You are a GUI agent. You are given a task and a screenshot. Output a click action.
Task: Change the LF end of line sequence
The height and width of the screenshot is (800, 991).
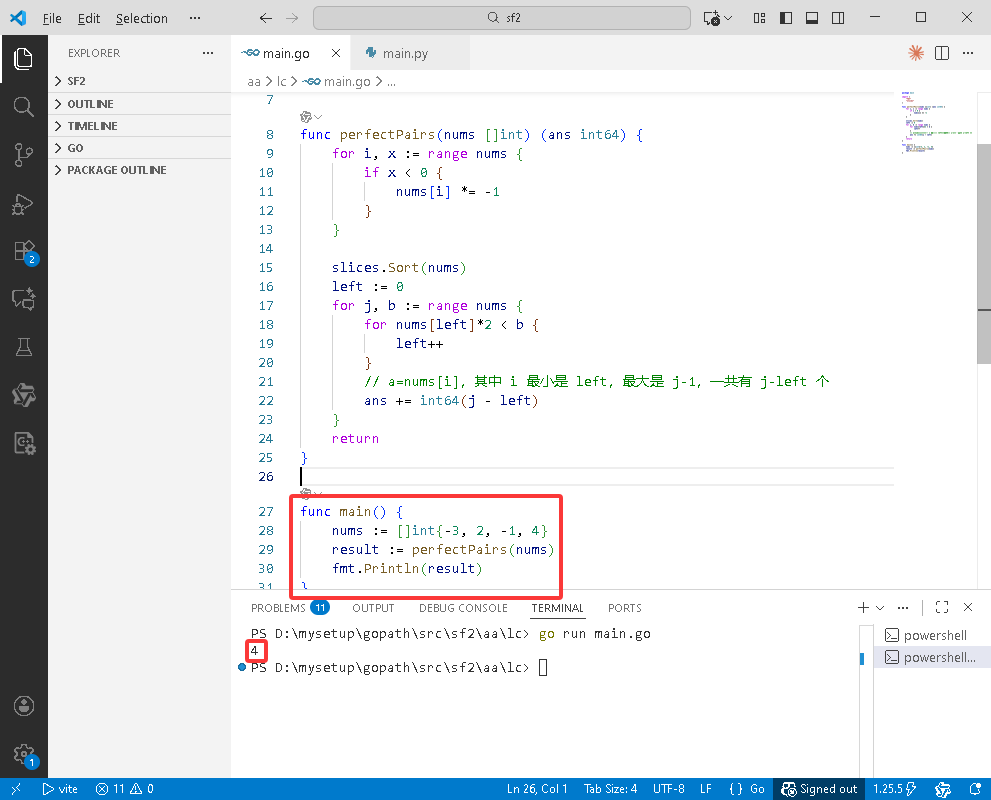[x=705, y=789]
